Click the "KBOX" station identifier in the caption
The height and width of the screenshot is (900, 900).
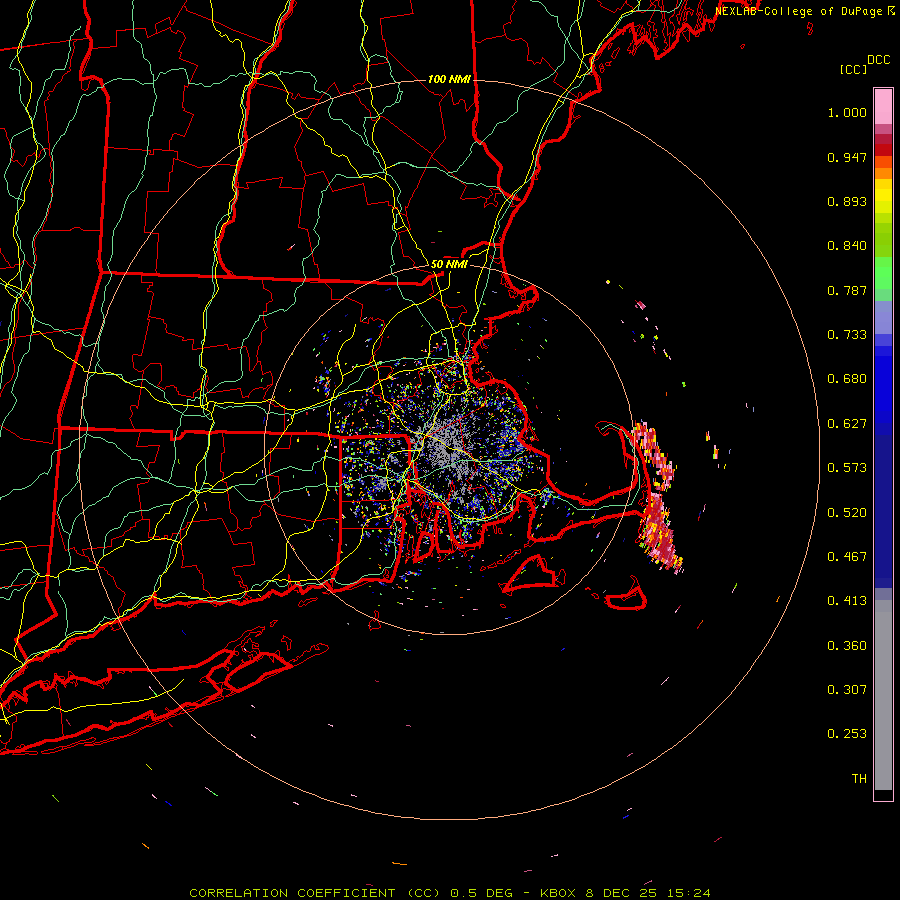pyautogui.click(x=557, y=893)
